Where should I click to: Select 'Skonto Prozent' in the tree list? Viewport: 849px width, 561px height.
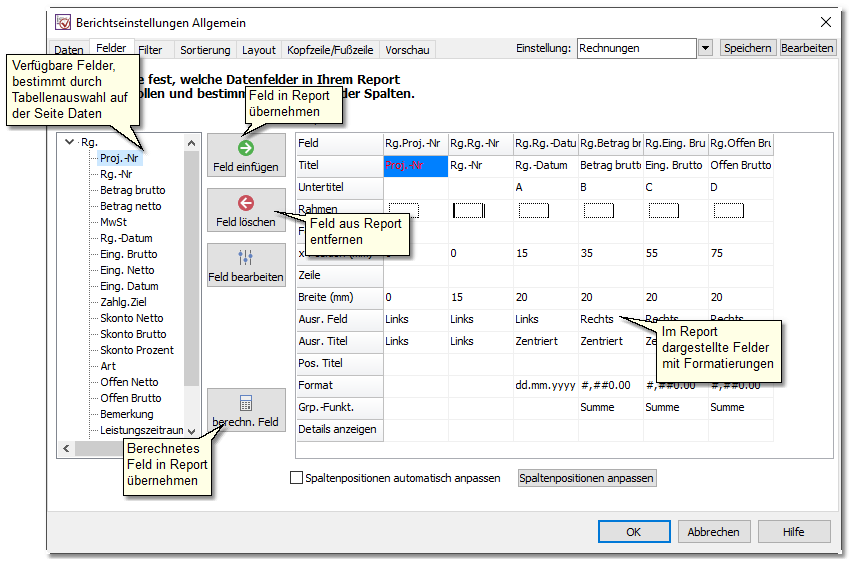pyautogui.click(x=136, y=350)
